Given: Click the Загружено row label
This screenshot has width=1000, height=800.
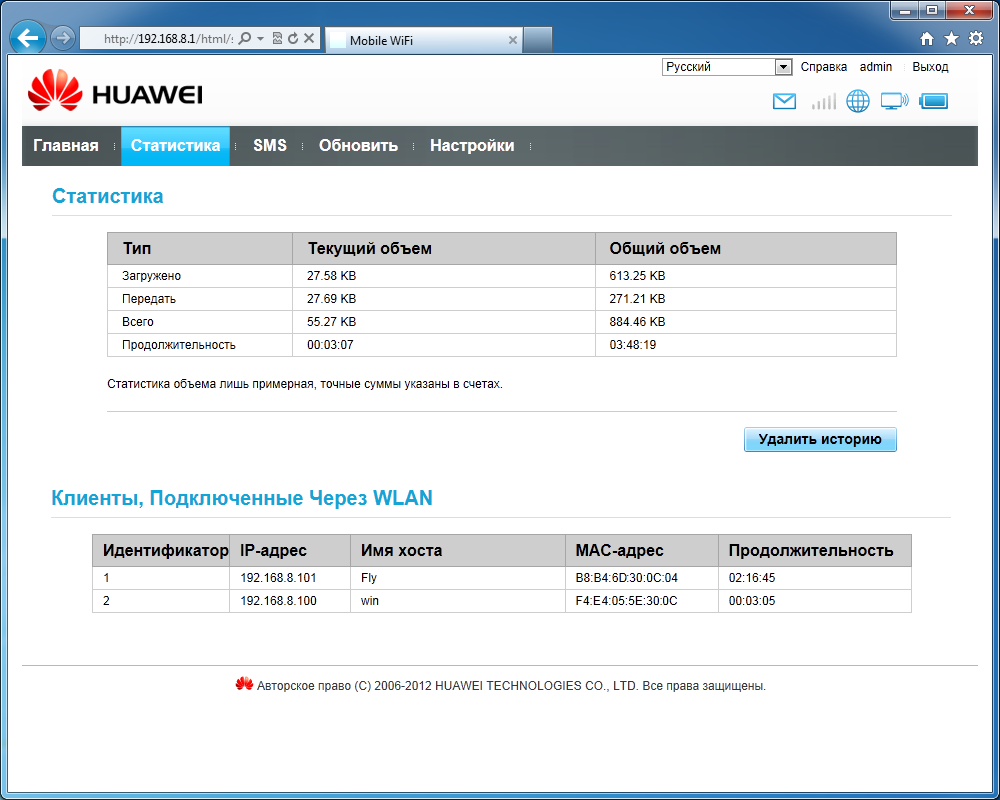Looking at the screenshot, I should point(152,276).
